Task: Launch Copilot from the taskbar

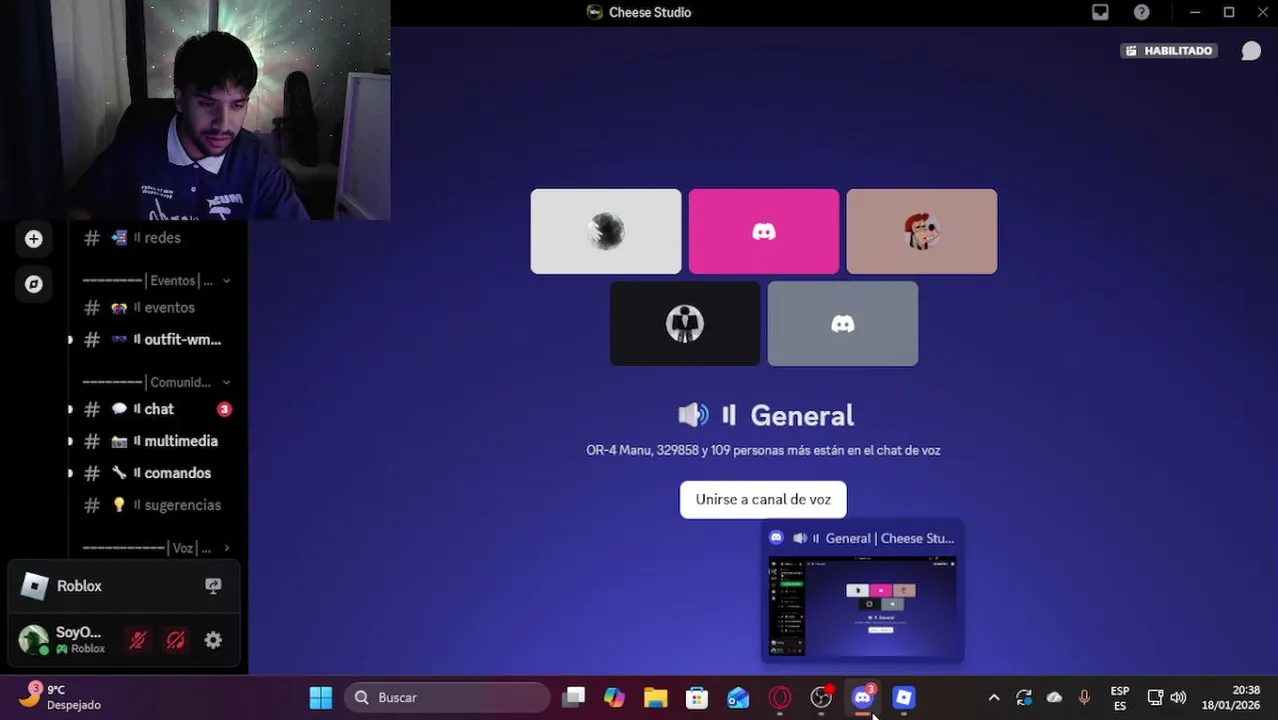Action: (x=614, y=698)
